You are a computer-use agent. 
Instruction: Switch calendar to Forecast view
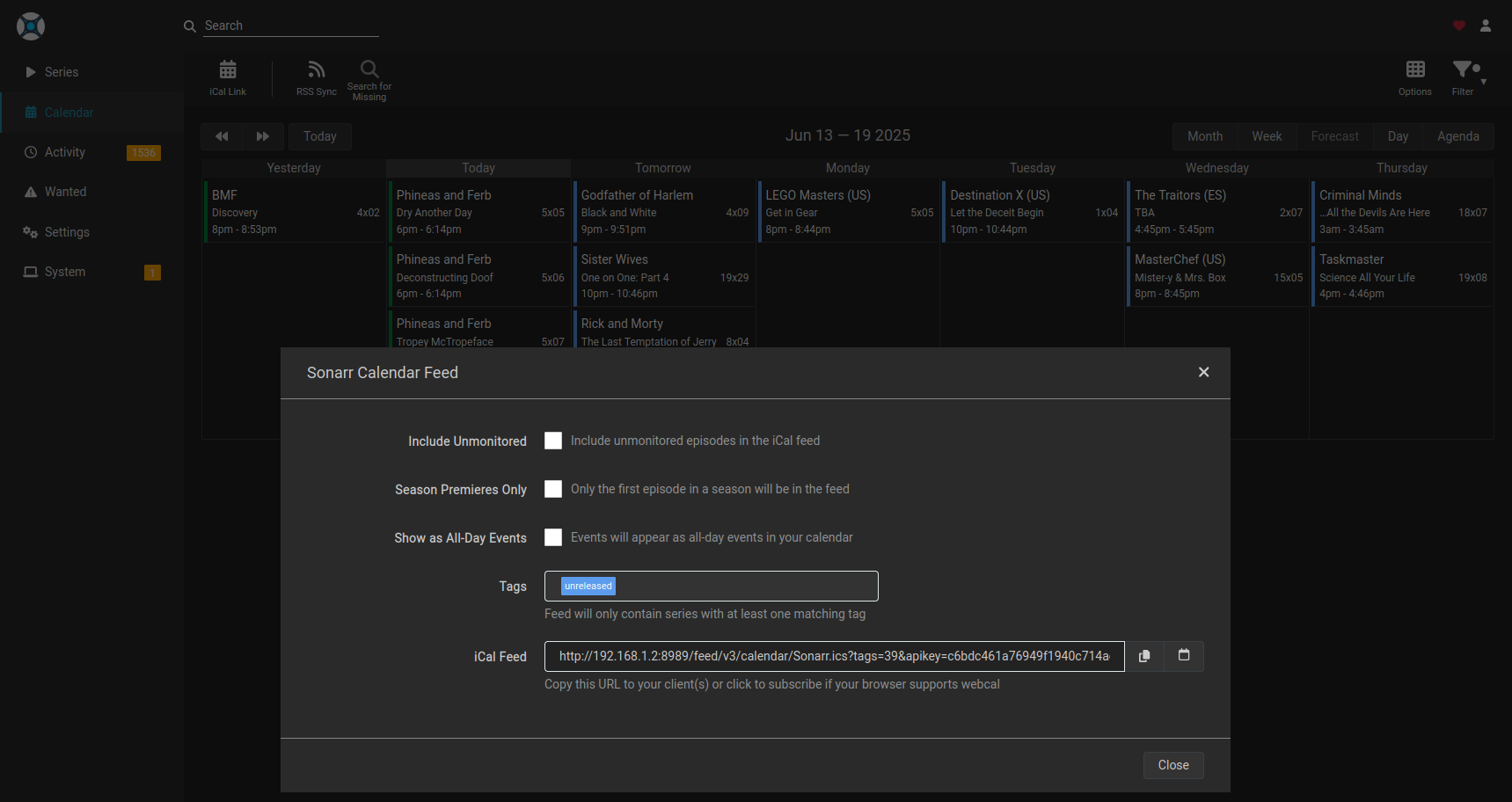point(1334,136)
